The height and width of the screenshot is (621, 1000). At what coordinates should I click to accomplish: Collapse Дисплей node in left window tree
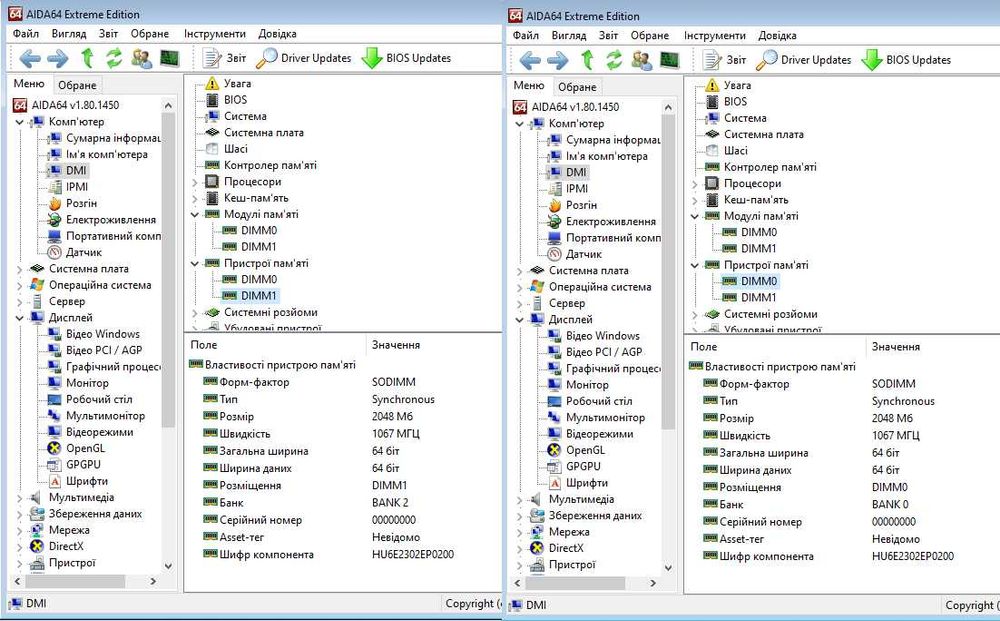19,318
